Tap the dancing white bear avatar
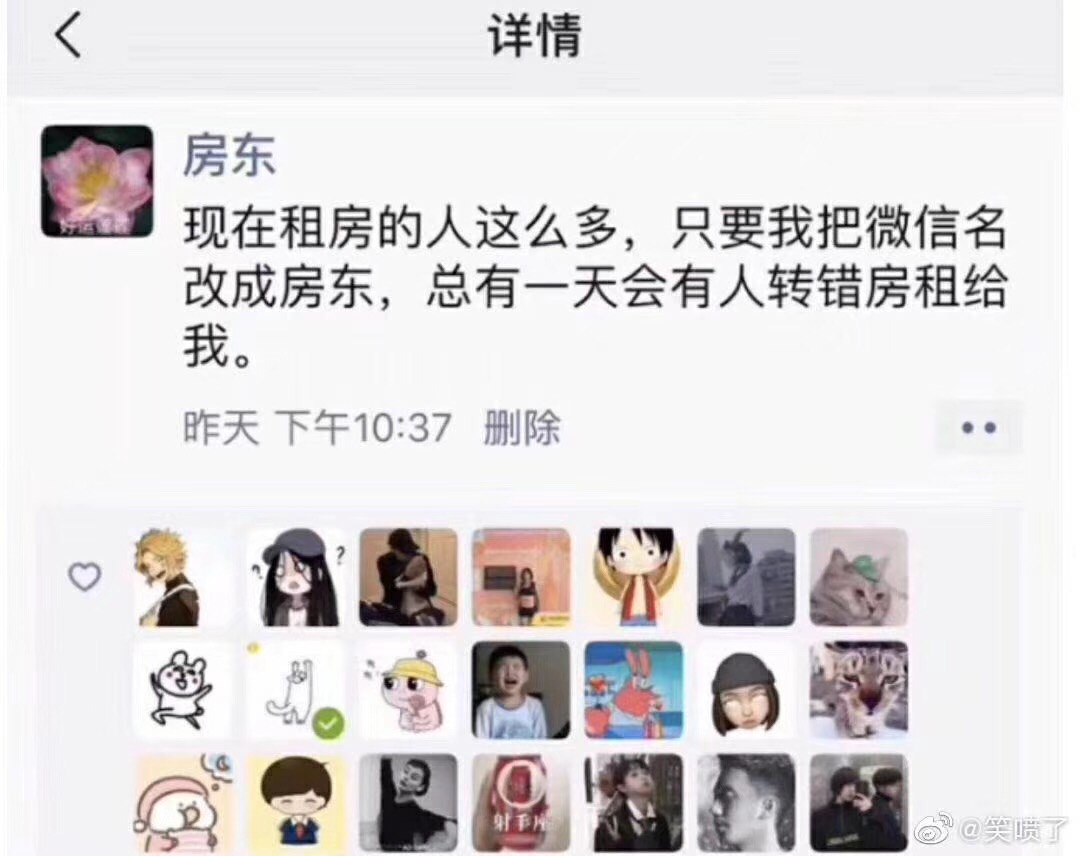The image size is (1080, 856). pyautogui.click(x=183, y=689)
